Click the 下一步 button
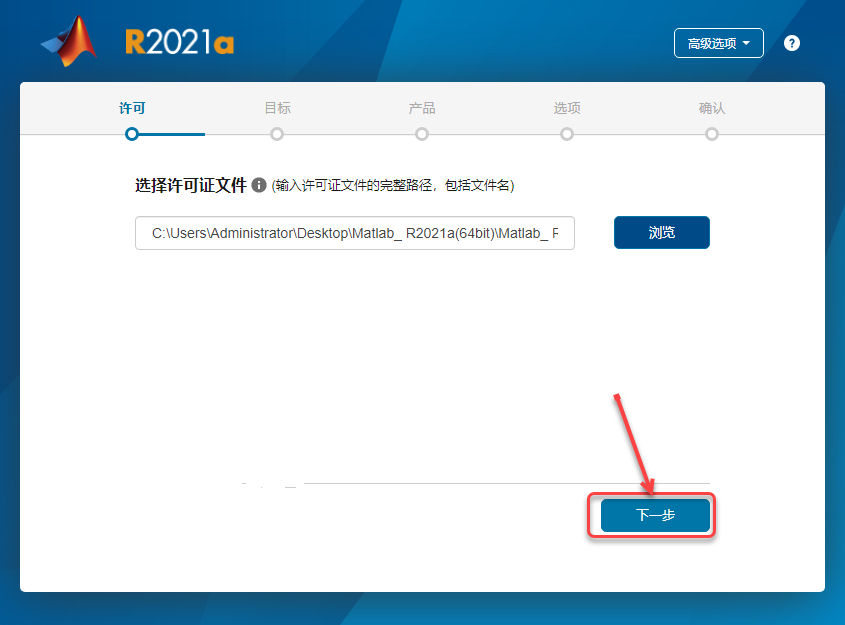Viewport: 845px width, 625px height. 655,515
